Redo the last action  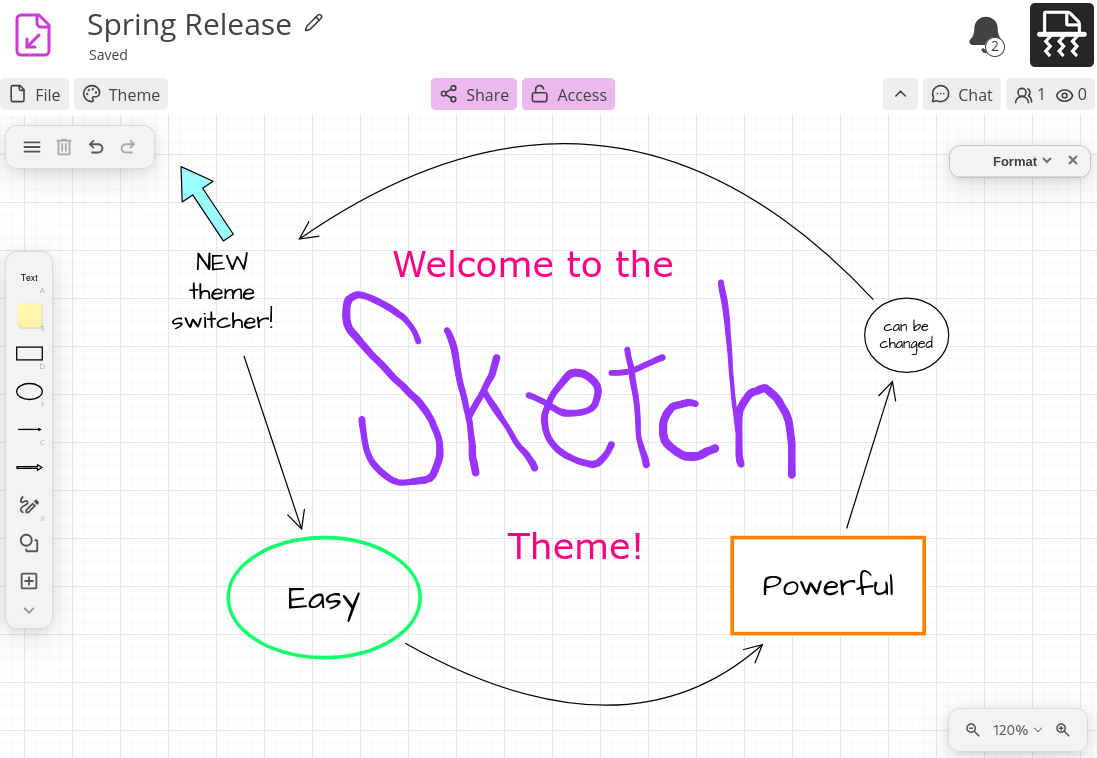pyautogui.click(x=128, y=147)
